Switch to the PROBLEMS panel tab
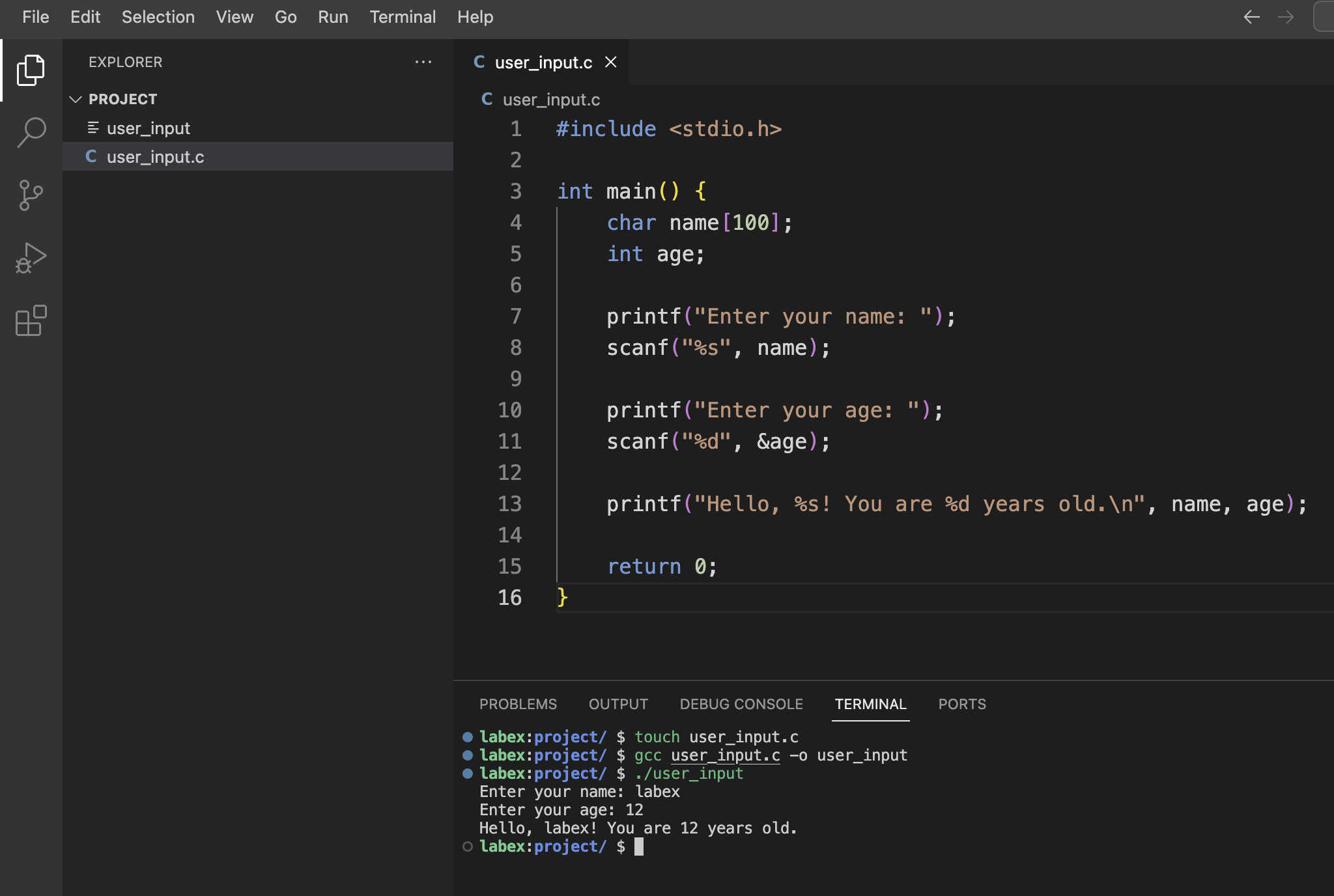1334x896 pixels. click(x=518, y=704)
